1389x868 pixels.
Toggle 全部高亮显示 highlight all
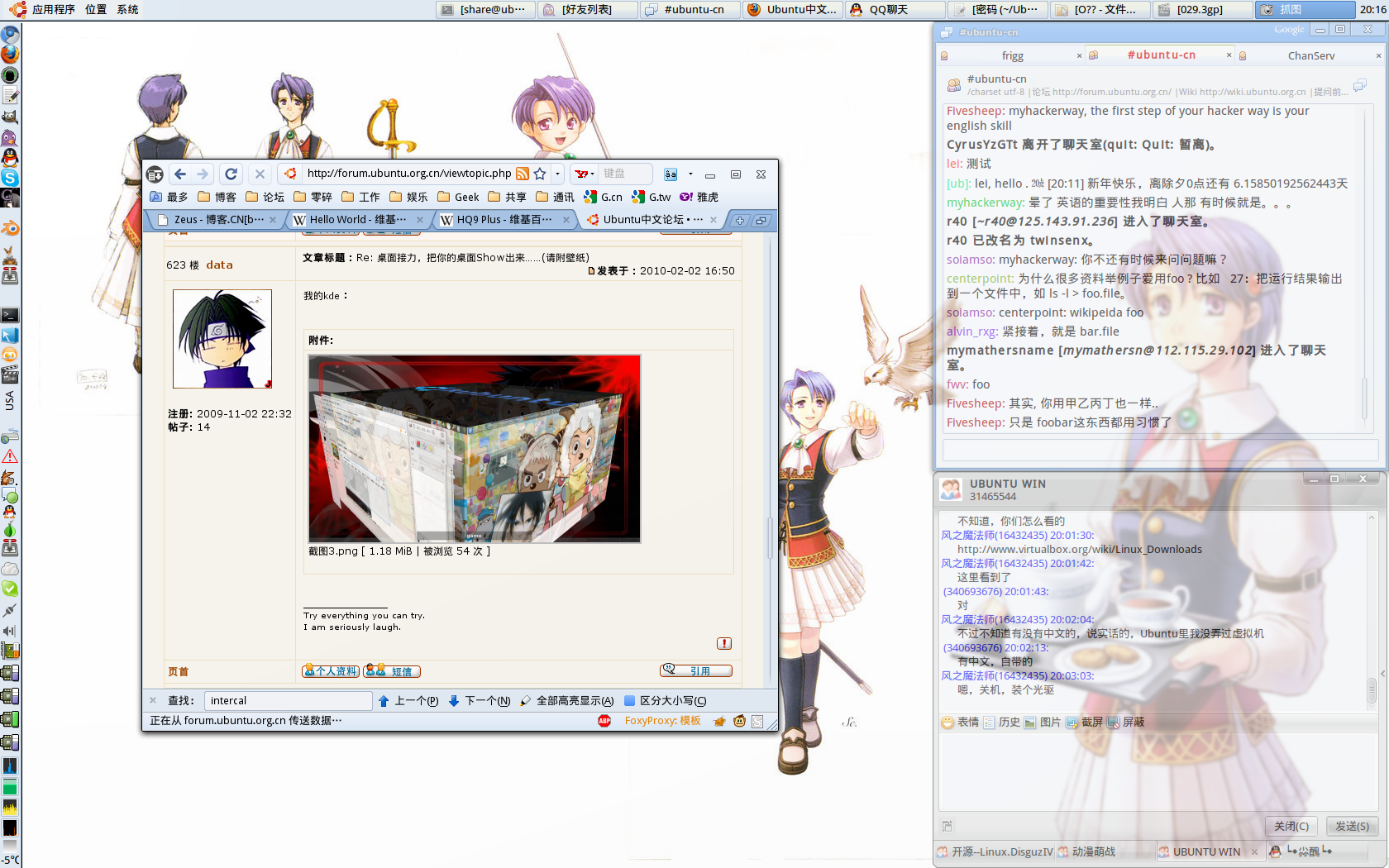coord(567,701)
